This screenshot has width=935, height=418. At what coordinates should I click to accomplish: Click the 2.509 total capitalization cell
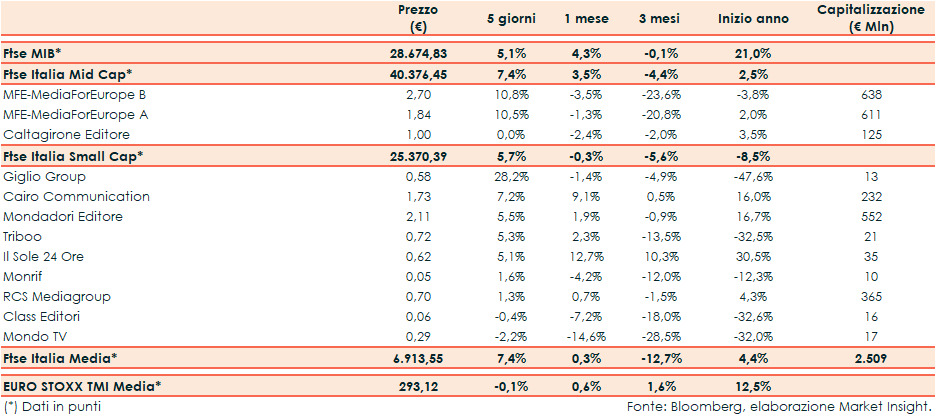click(867, 358)
